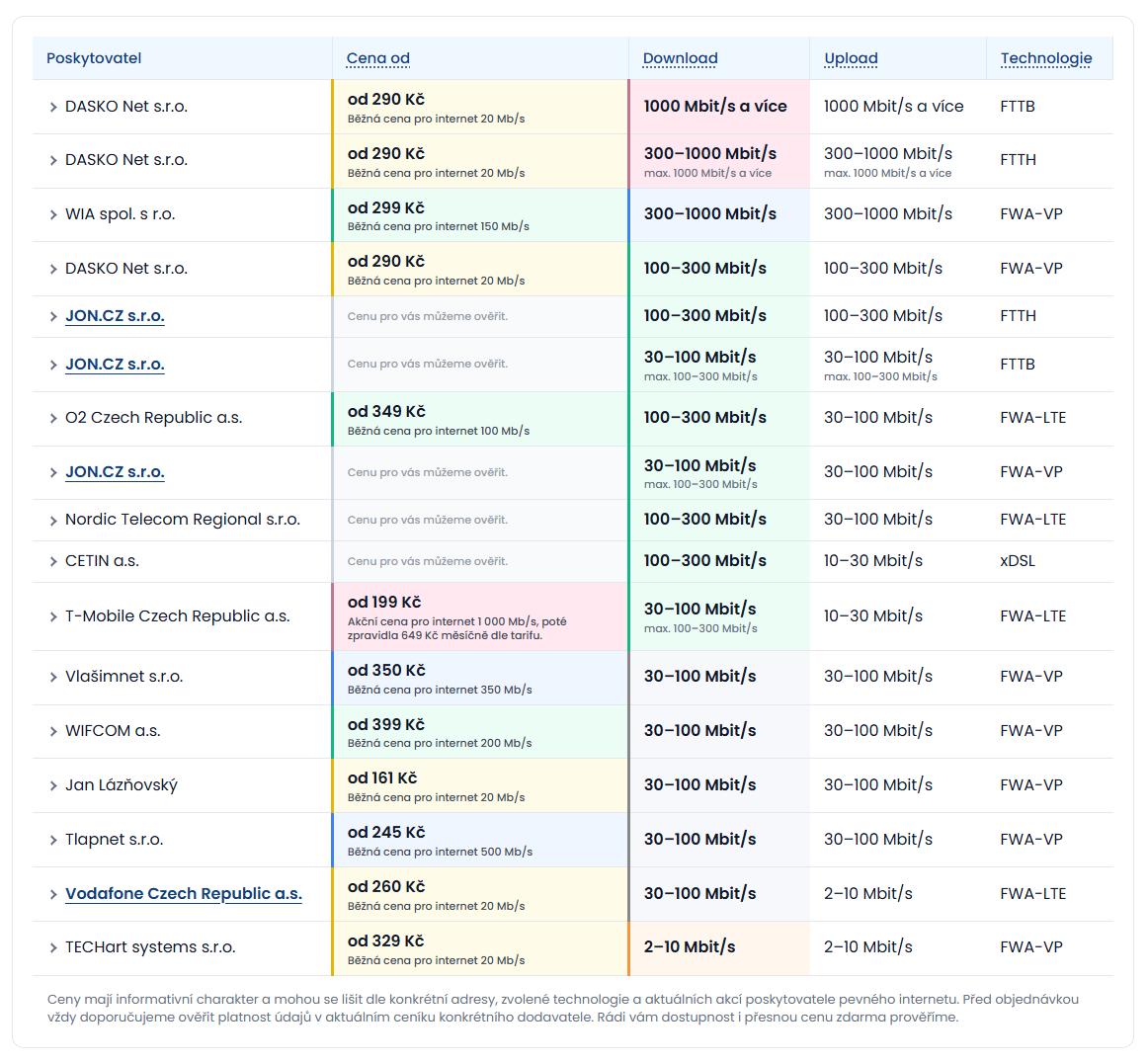
Task: Open the JON.CZ s.r.o. FTTH link
Action: 115,316
